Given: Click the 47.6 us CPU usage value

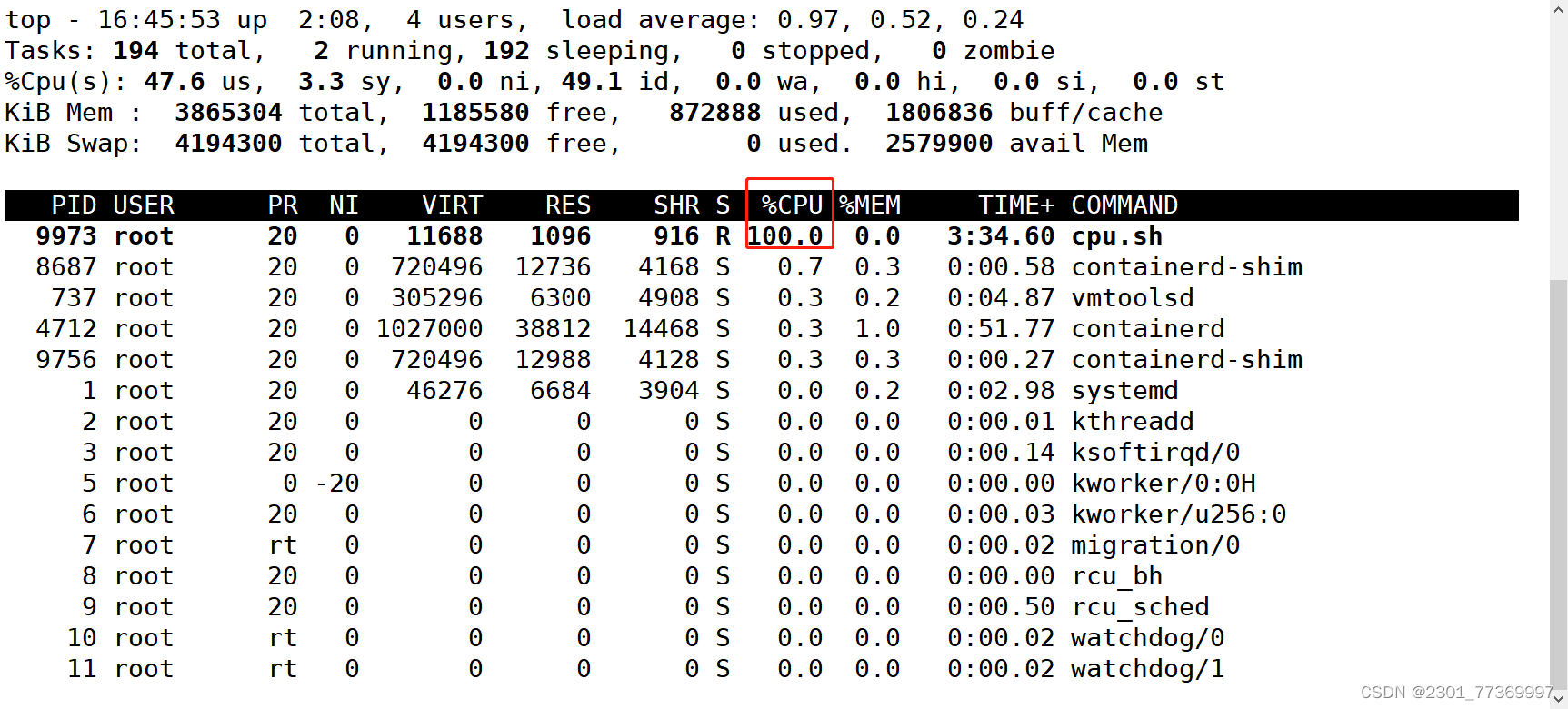Looking at the screenshot, I should pyautogui.click(x=175, y=82).
